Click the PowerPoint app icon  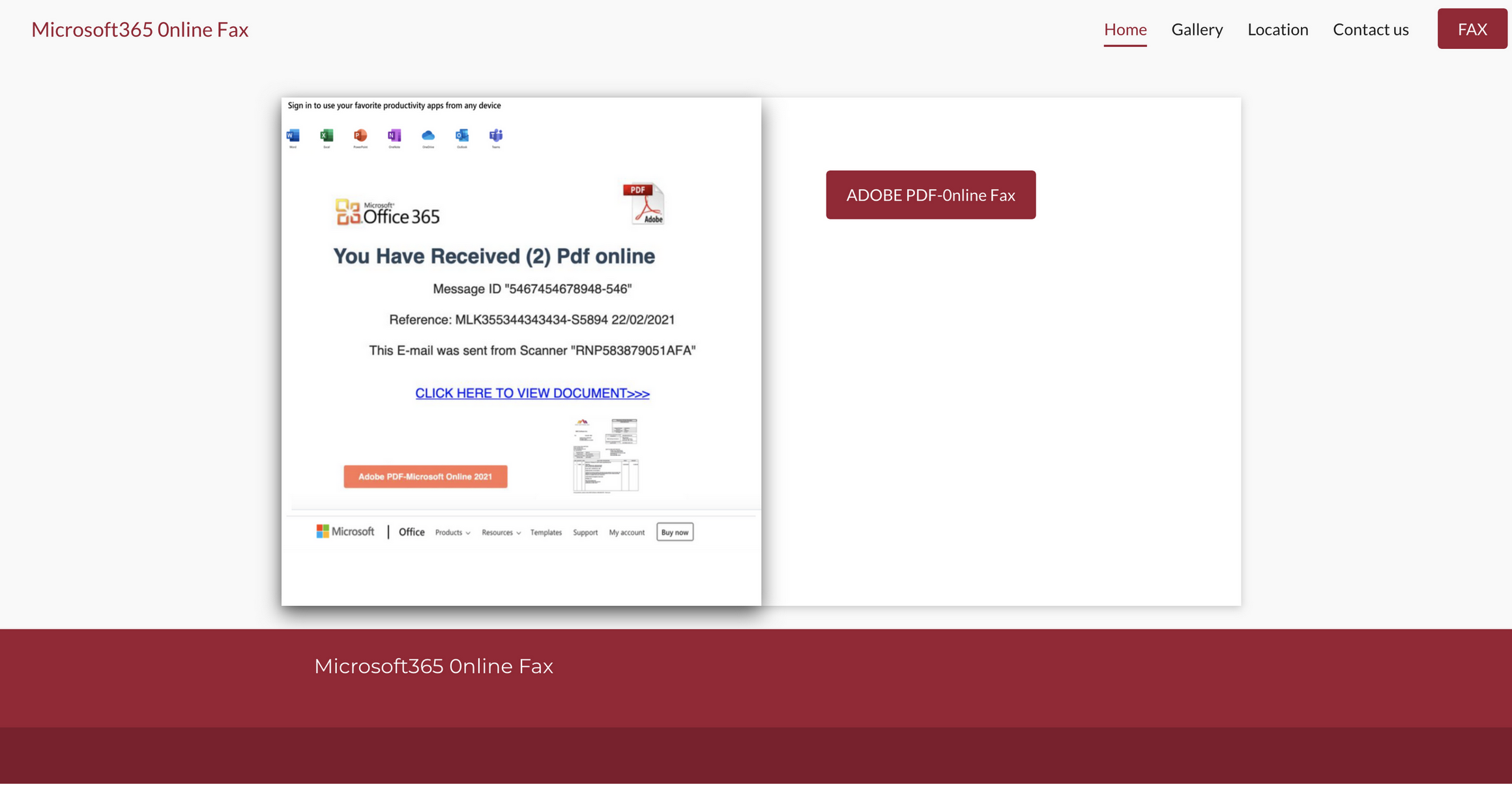coord(360,136)
